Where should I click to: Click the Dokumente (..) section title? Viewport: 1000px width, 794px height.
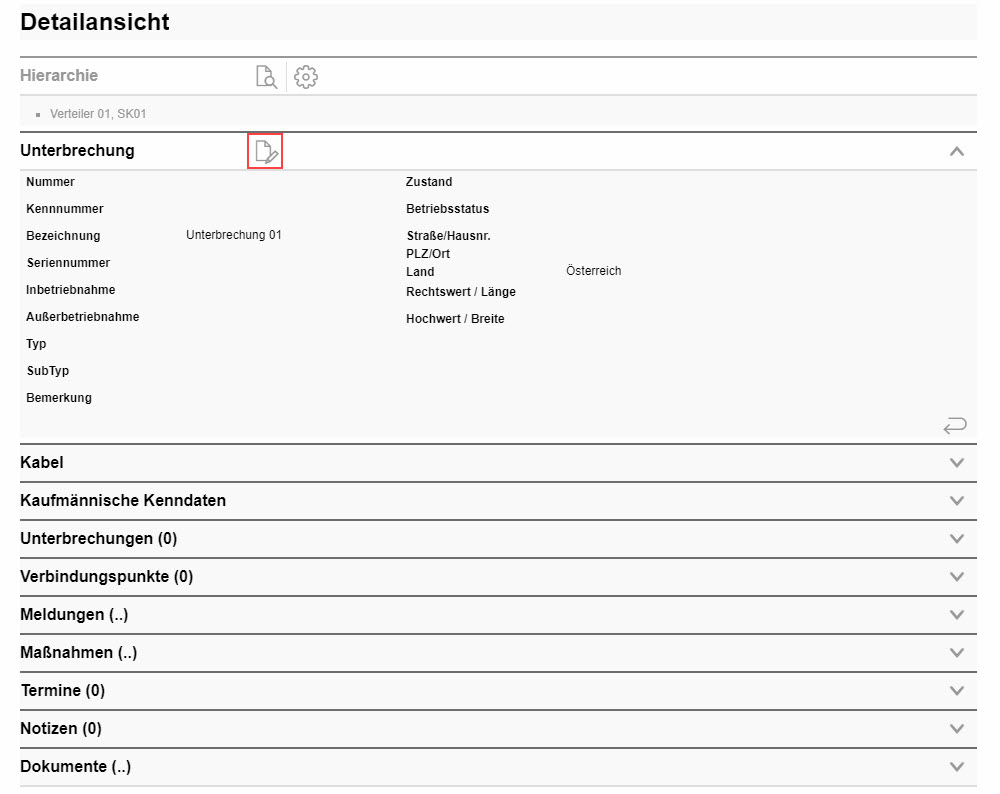click(75, 767)
